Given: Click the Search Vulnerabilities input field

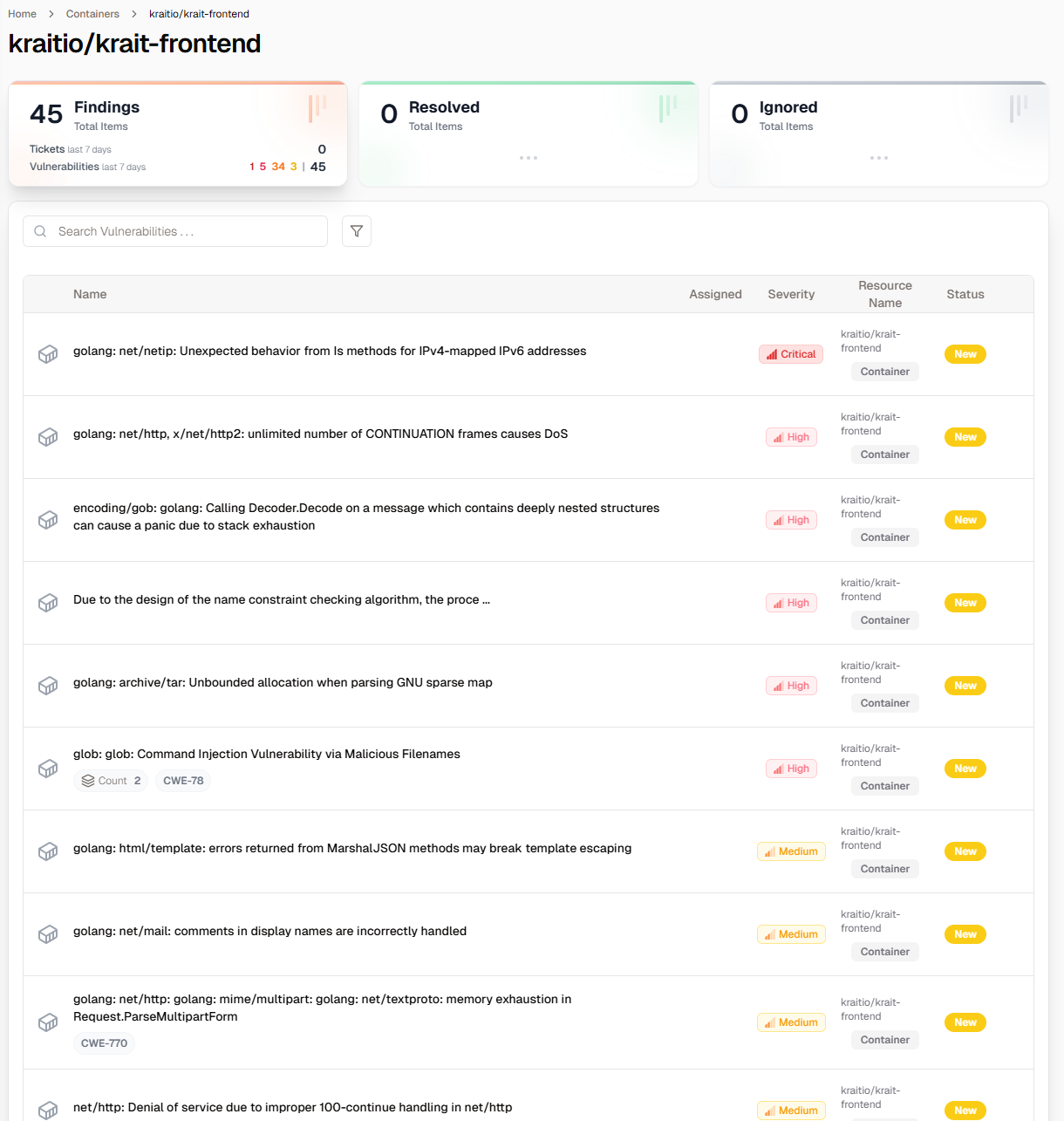Looking at the screenshot, I should pyautogui.click(x=174, y=230).
